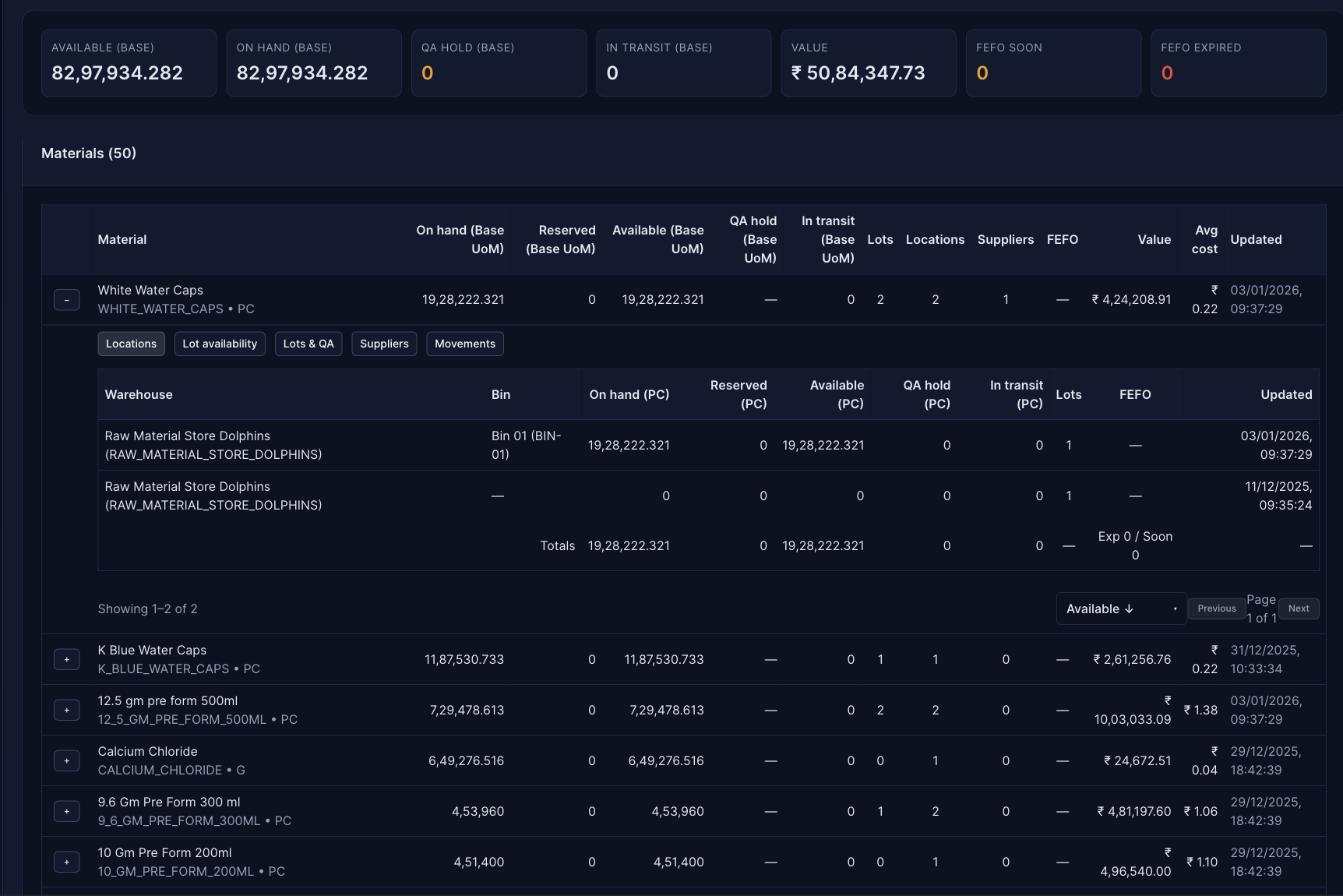
Task: Open the Lots & QA tab
Action: click(308, 344)
